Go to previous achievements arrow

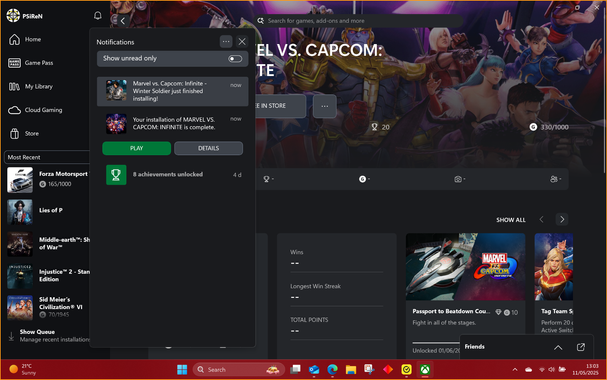click(x=542, y=219)
